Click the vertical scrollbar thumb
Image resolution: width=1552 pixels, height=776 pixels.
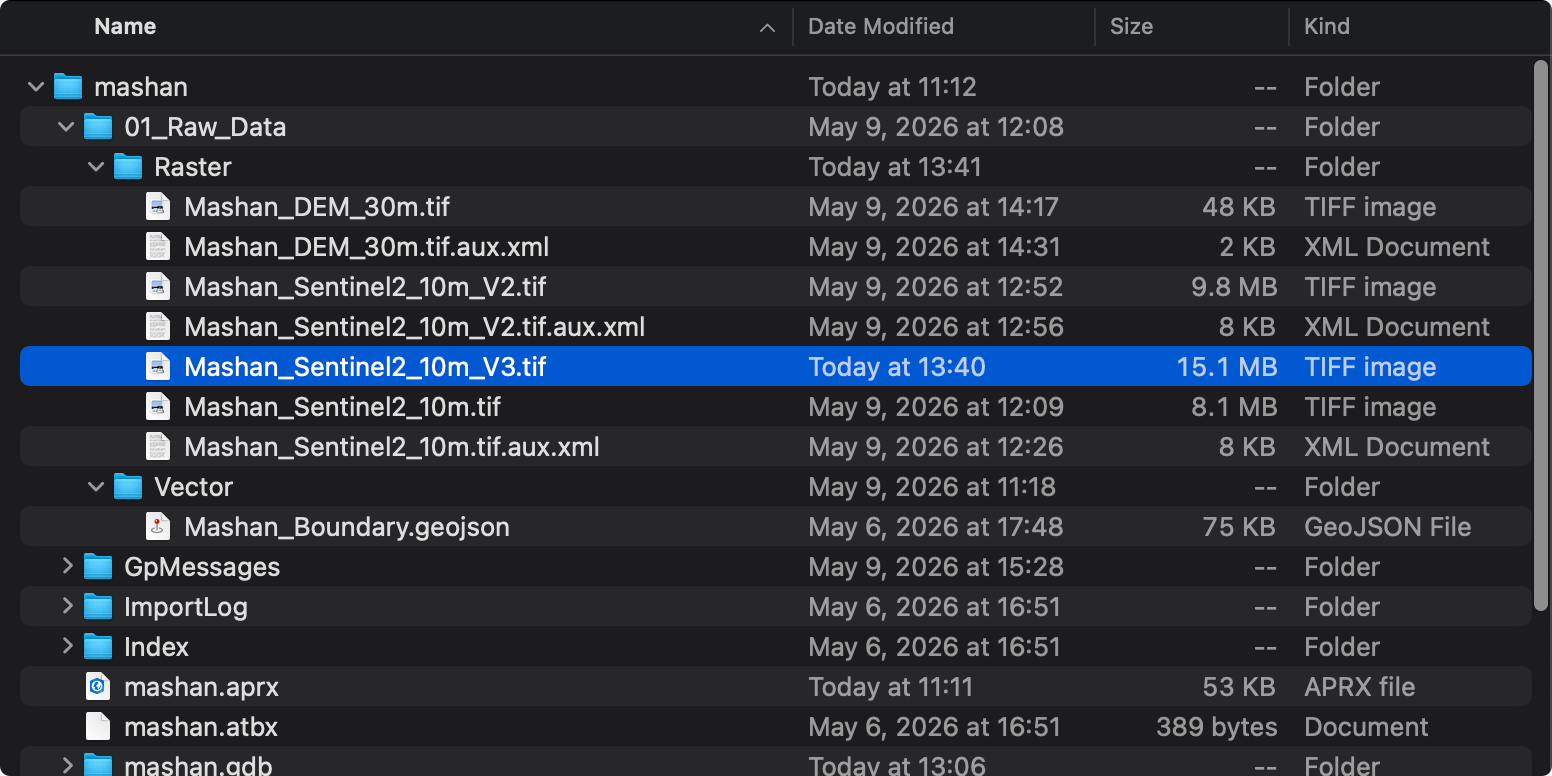1541,335
